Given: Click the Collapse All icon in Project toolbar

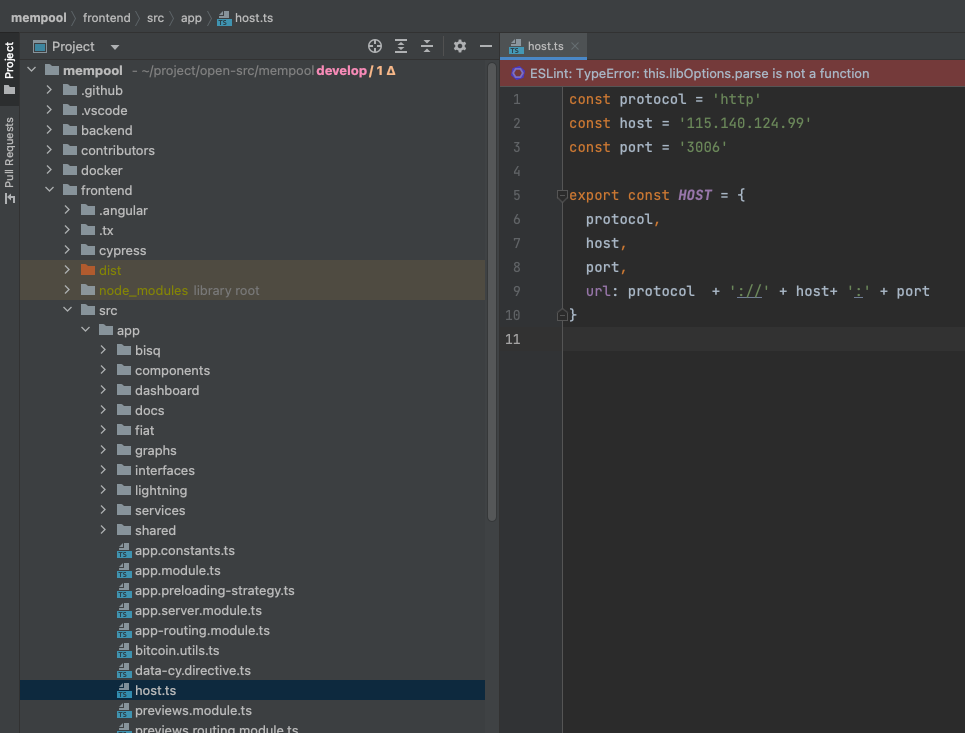Looking at the screenshot, I should pyautogui.click(x=426, y=46).
